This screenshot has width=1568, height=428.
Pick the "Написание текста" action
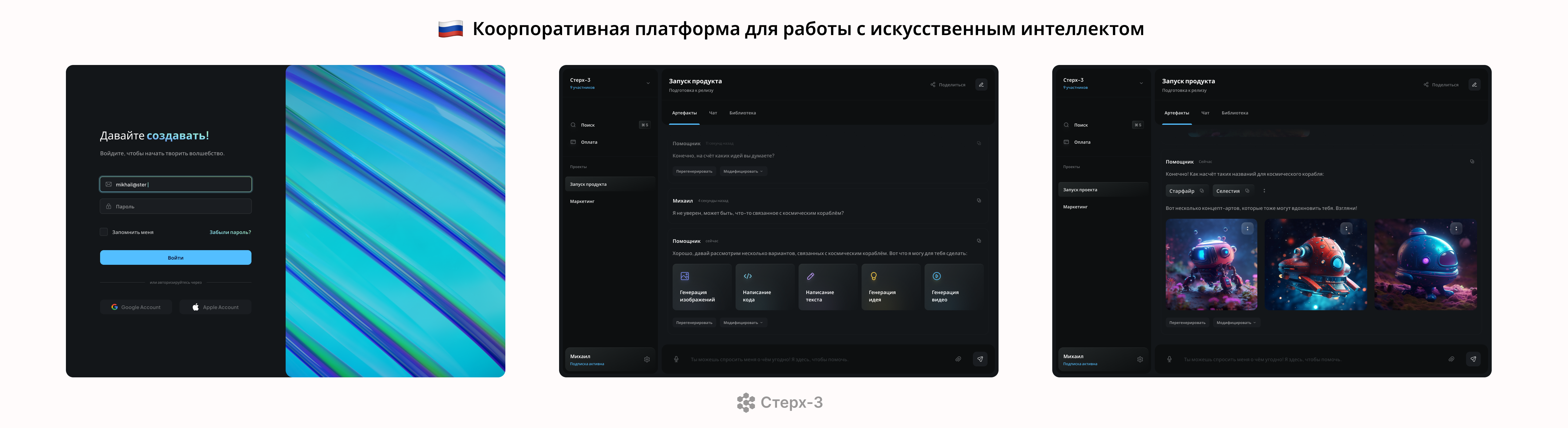[x=827, y=286]
